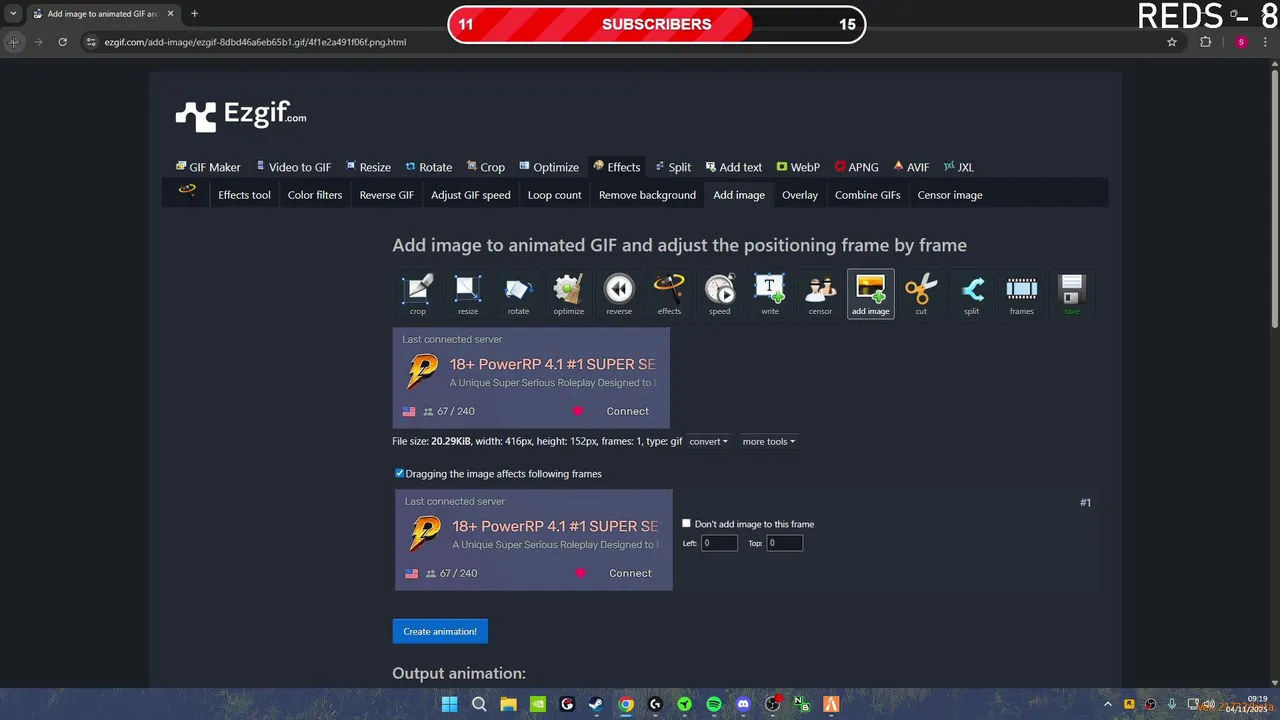1280x720 pixels.
Task: Go to Loop count submenu link
Action: [x=554, y=195]
